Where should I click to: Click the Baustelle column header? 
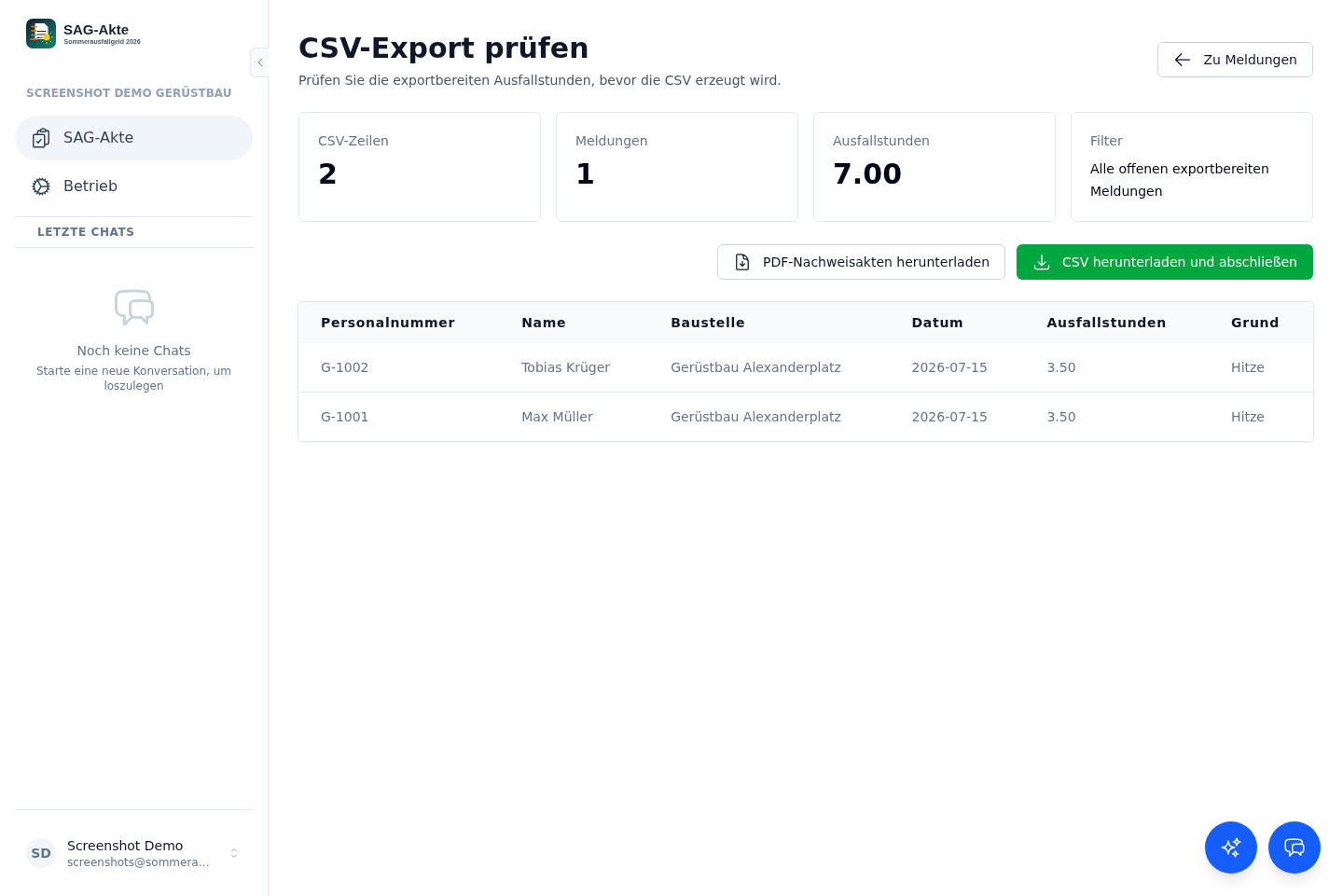708,323
